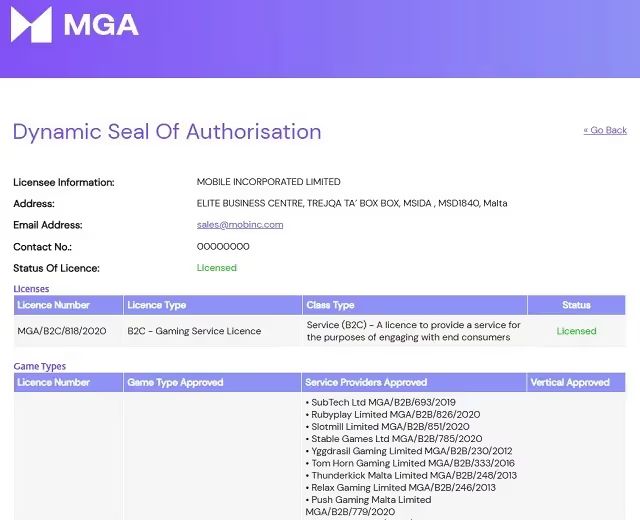Select the Vertical Approved column header
This screenshot has width=640, height=520.
pyautogui.click(x=571, y=382)
